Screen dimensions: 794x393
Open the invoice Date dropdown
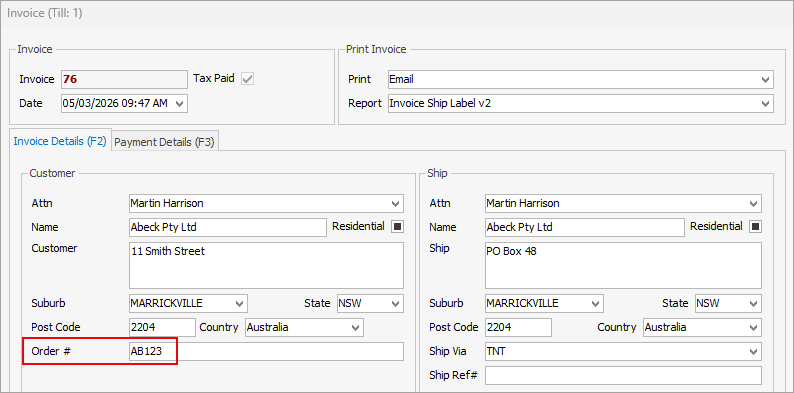tap(179, 103)
